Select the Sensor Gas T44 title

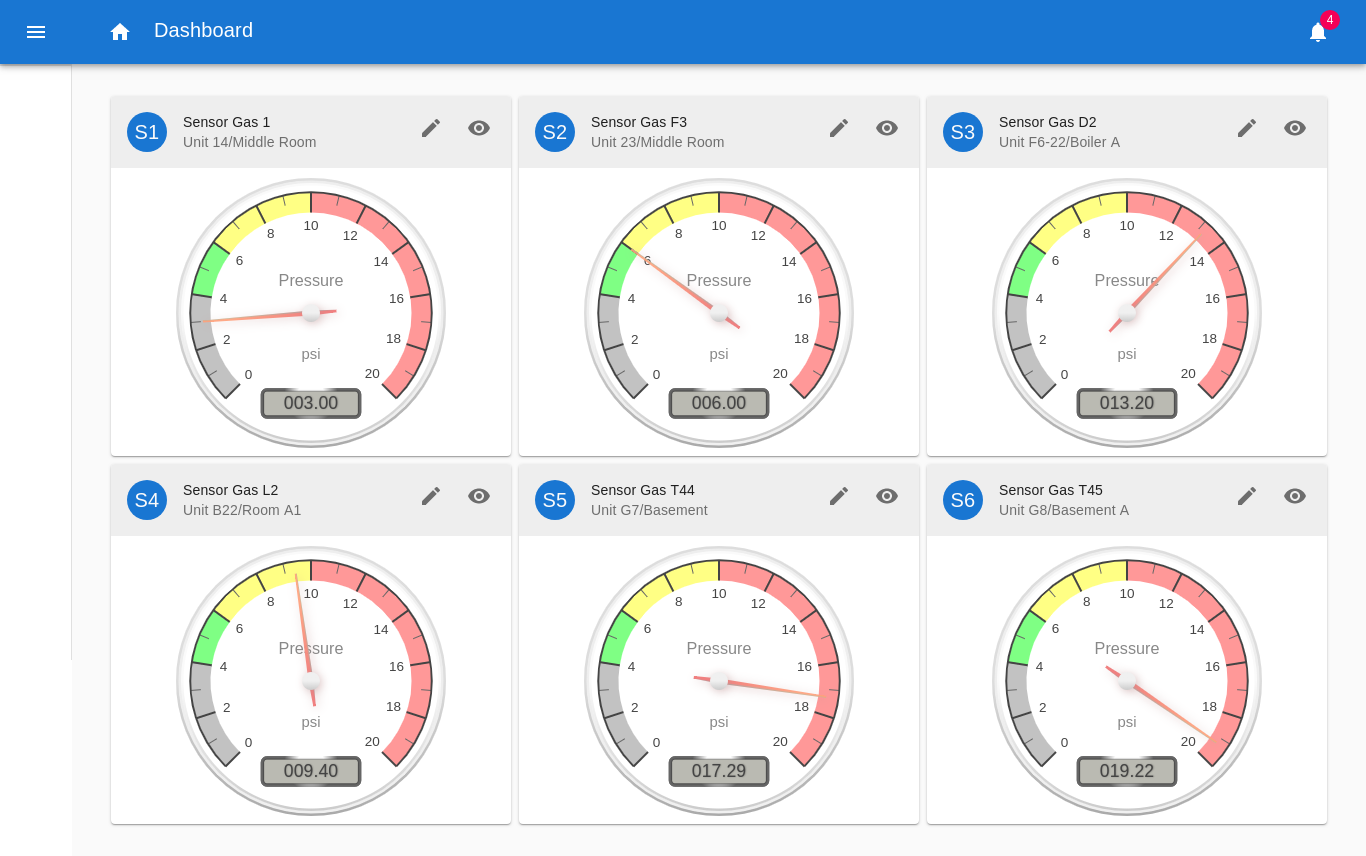[x=643, y=490]
